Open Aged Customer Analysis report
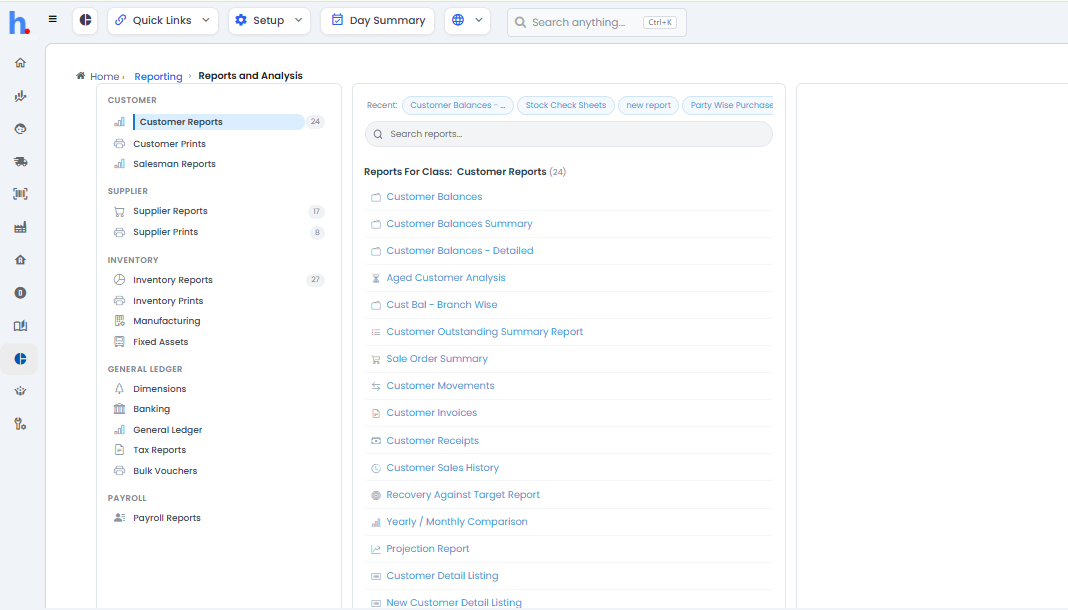 tap(445, 278)
